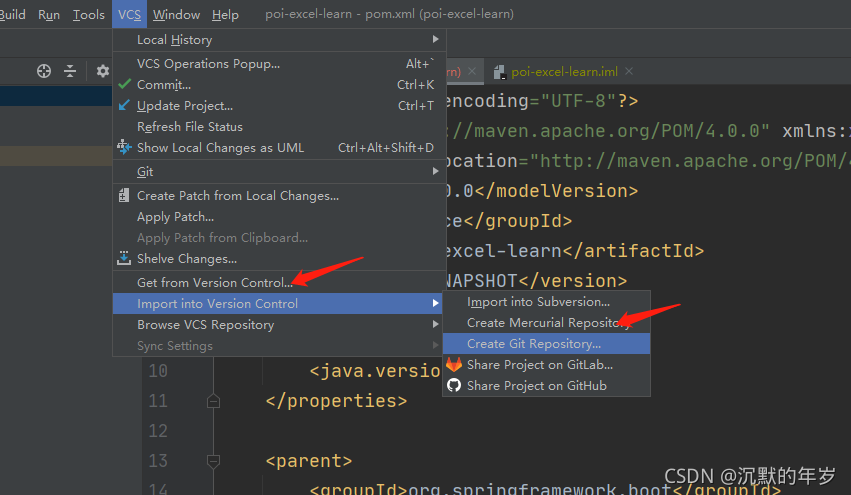Open the VCS menu in menu bar
This screenshot has height=495, width=851.
click(129, 15)
